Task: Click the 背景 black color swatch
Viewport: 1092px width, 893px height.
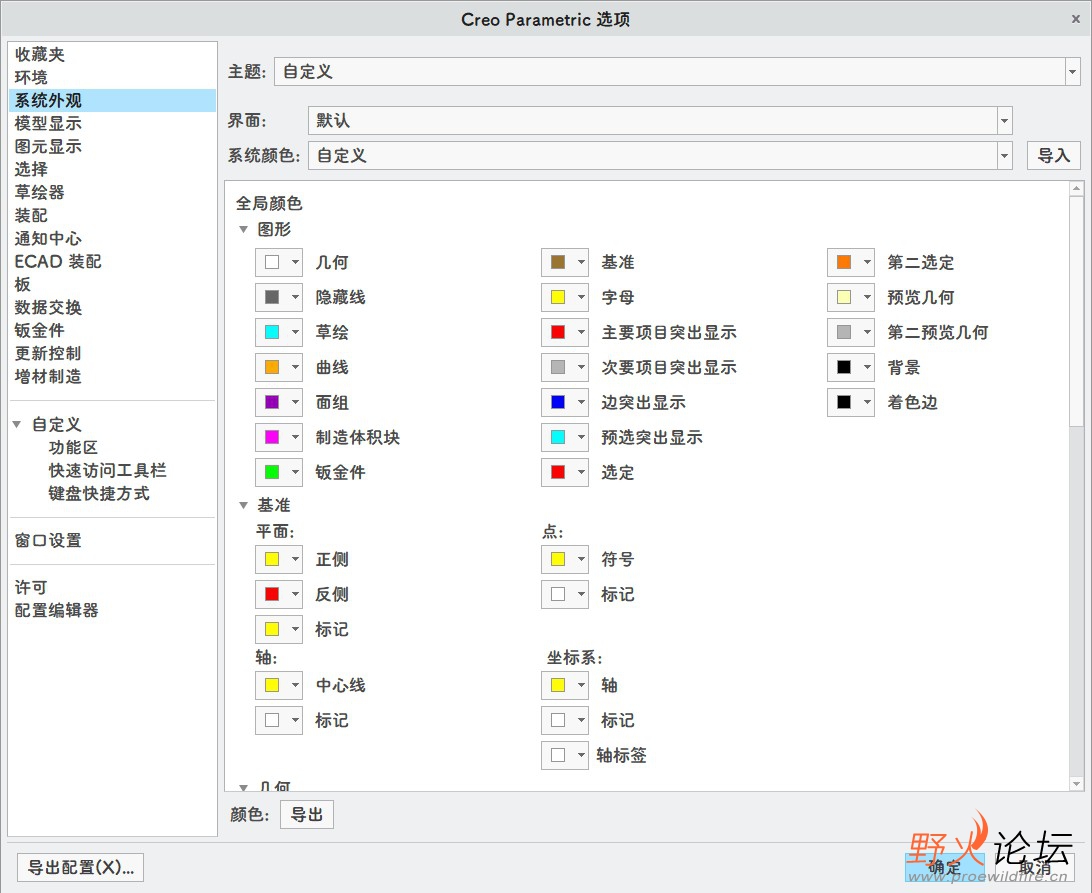Action: click(844, 366)
